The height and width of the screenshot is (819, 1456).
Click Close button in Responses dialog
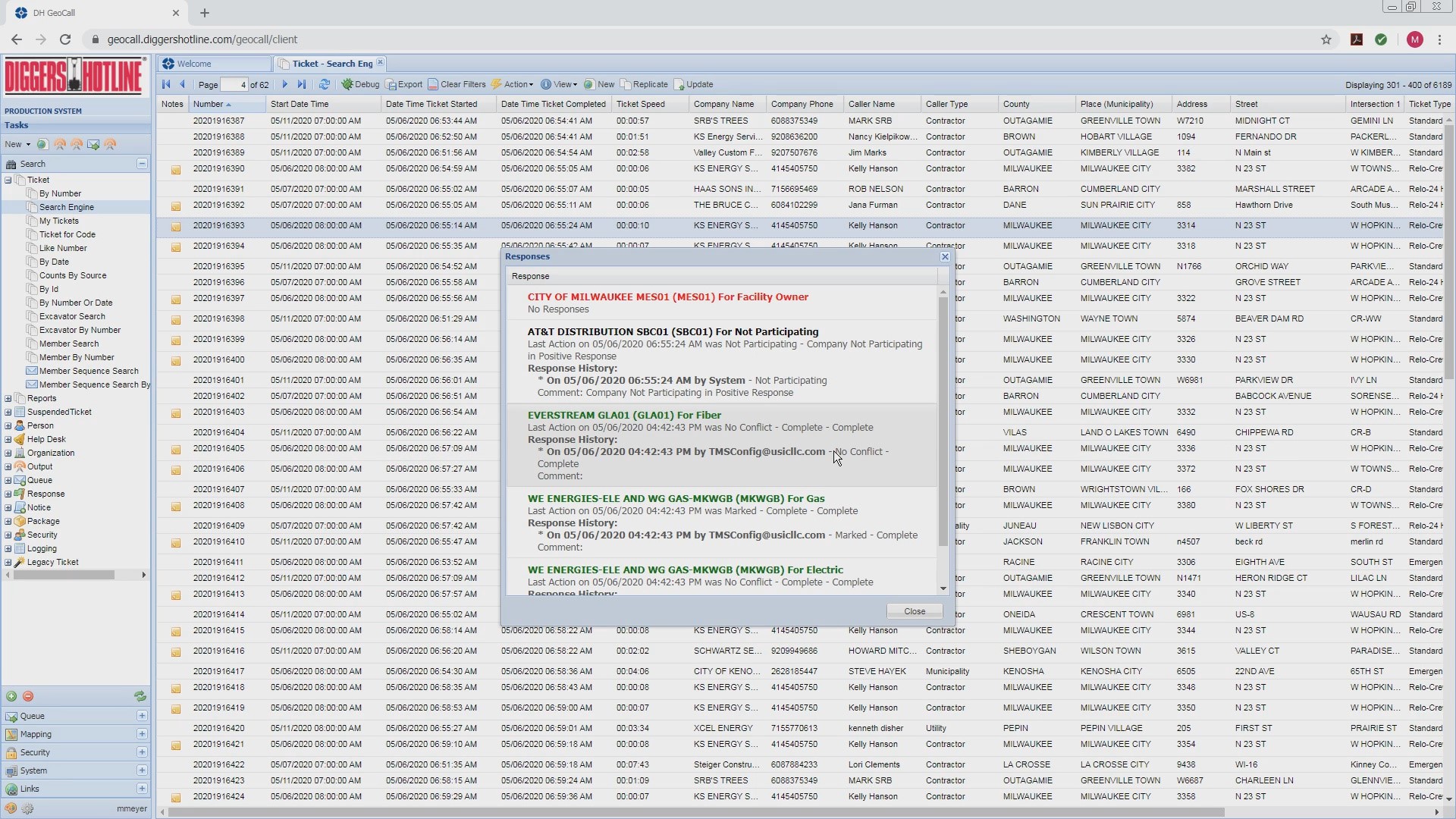(914, 611)
